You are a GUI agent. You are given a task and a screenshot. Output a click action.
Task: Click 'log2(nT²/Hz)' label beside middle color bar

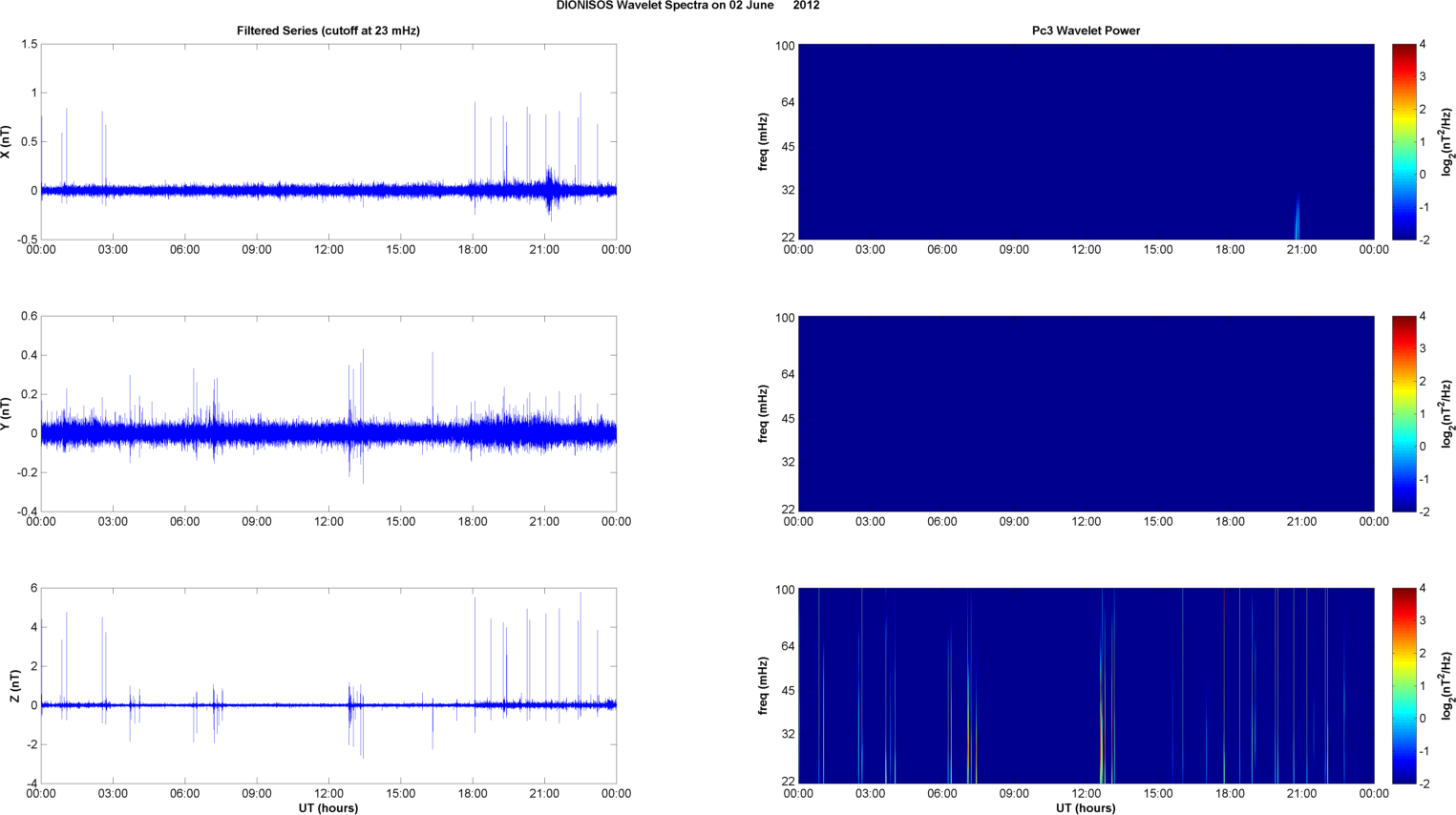click(1447, 414)
